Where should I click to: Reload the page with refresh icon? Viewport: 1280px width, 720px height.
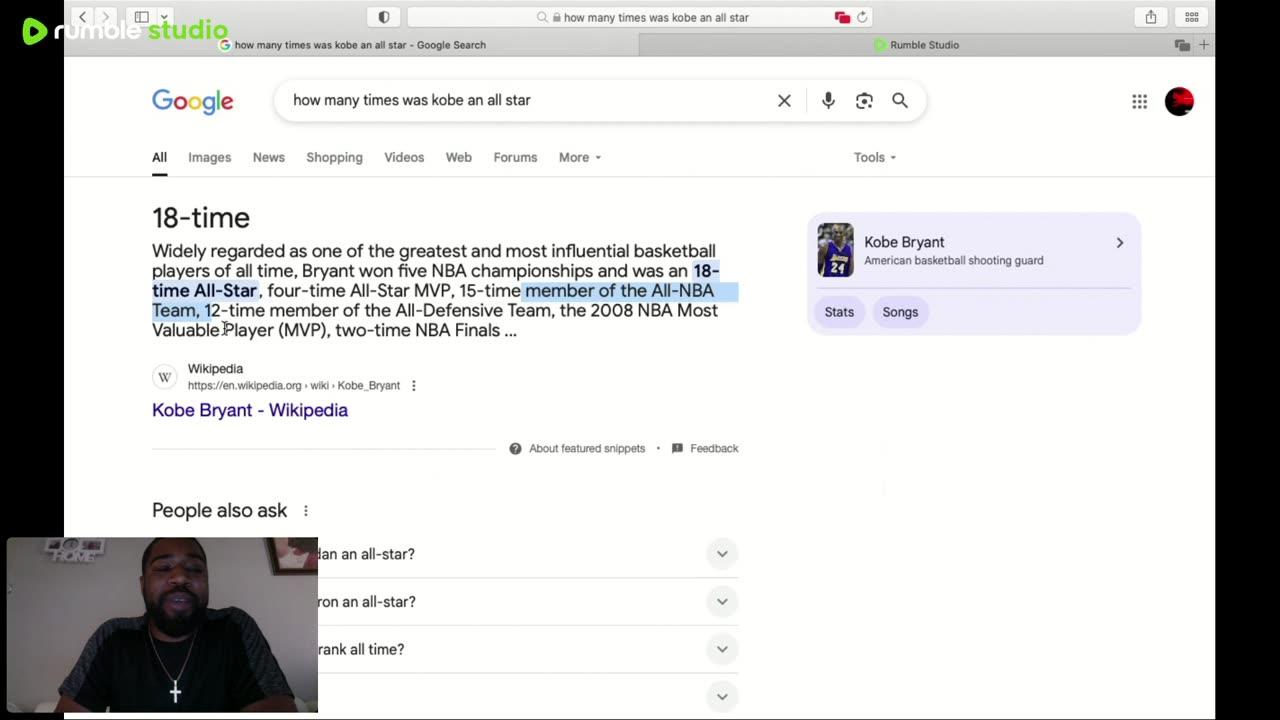pyautogui.click(x=862, y=17)
